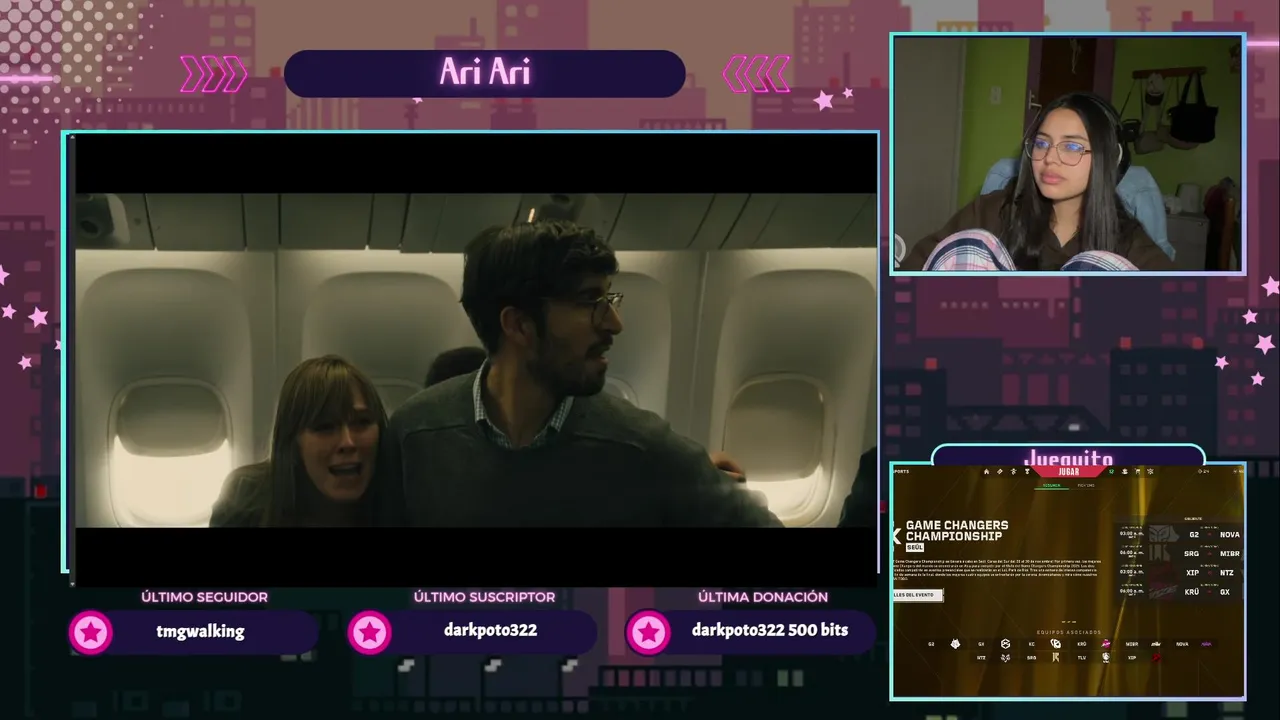This screenshot has width=1280, height=720.
Task: Click the KC team logo in partner teams
Action: (x=1056, y=644)
